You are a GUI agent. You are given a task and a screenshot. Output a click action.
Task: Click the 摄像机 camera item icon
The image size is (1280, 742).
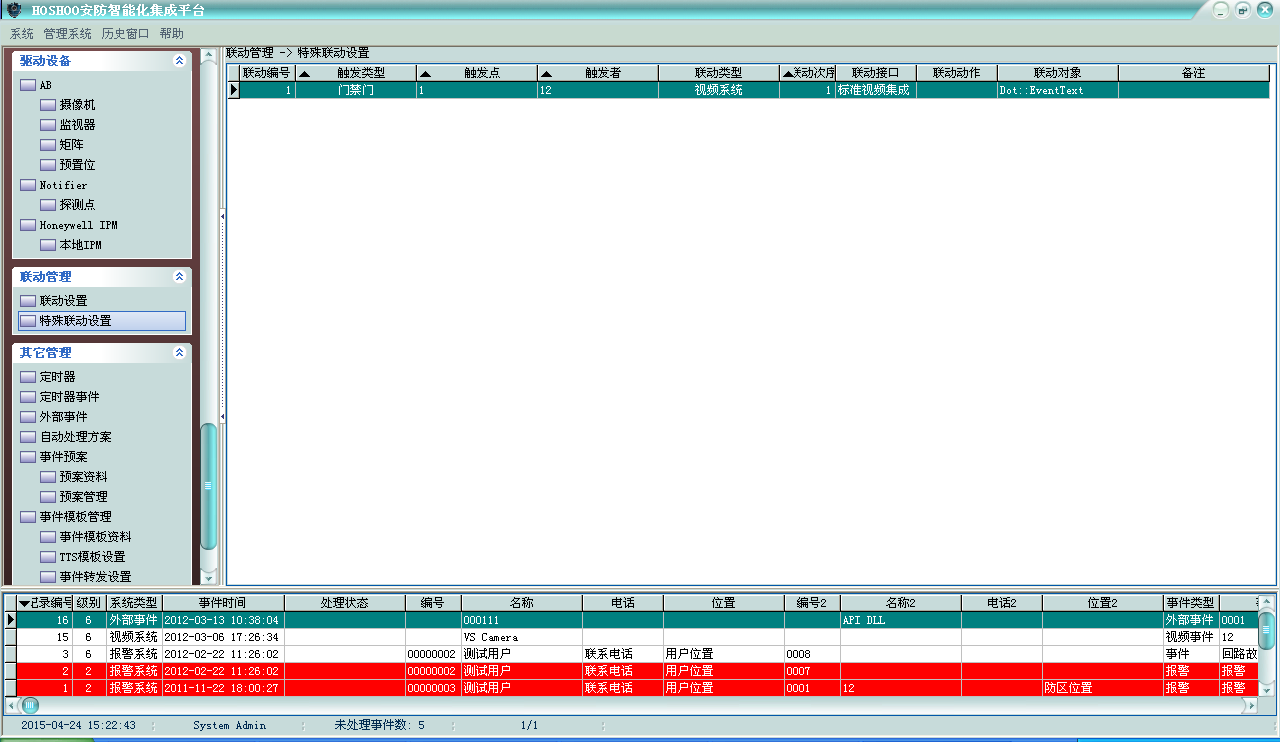48,105
